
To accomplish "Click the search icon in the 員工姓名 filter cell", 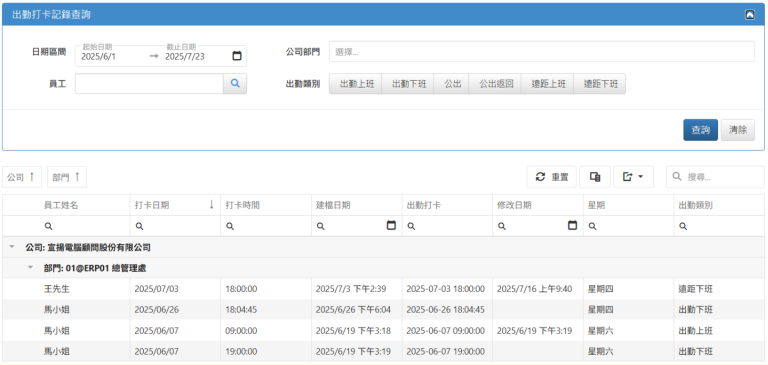I will click(48, 226).
